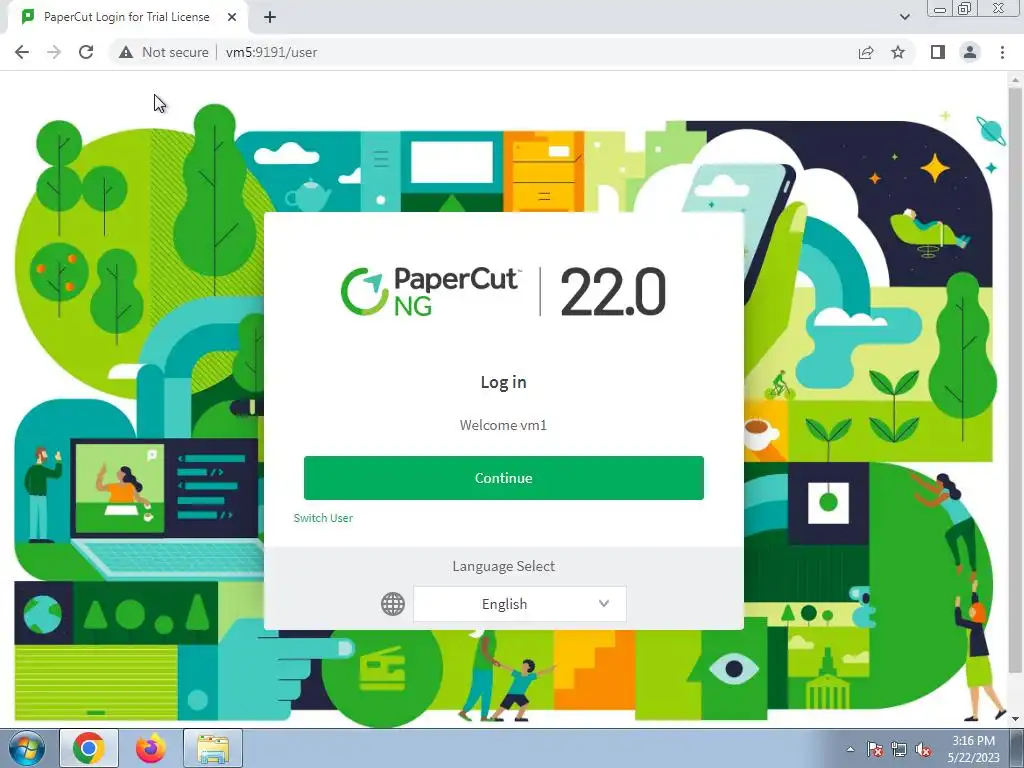Open the Windows Start menu
Screen dimensions: 1024x768
click(27, 748)
